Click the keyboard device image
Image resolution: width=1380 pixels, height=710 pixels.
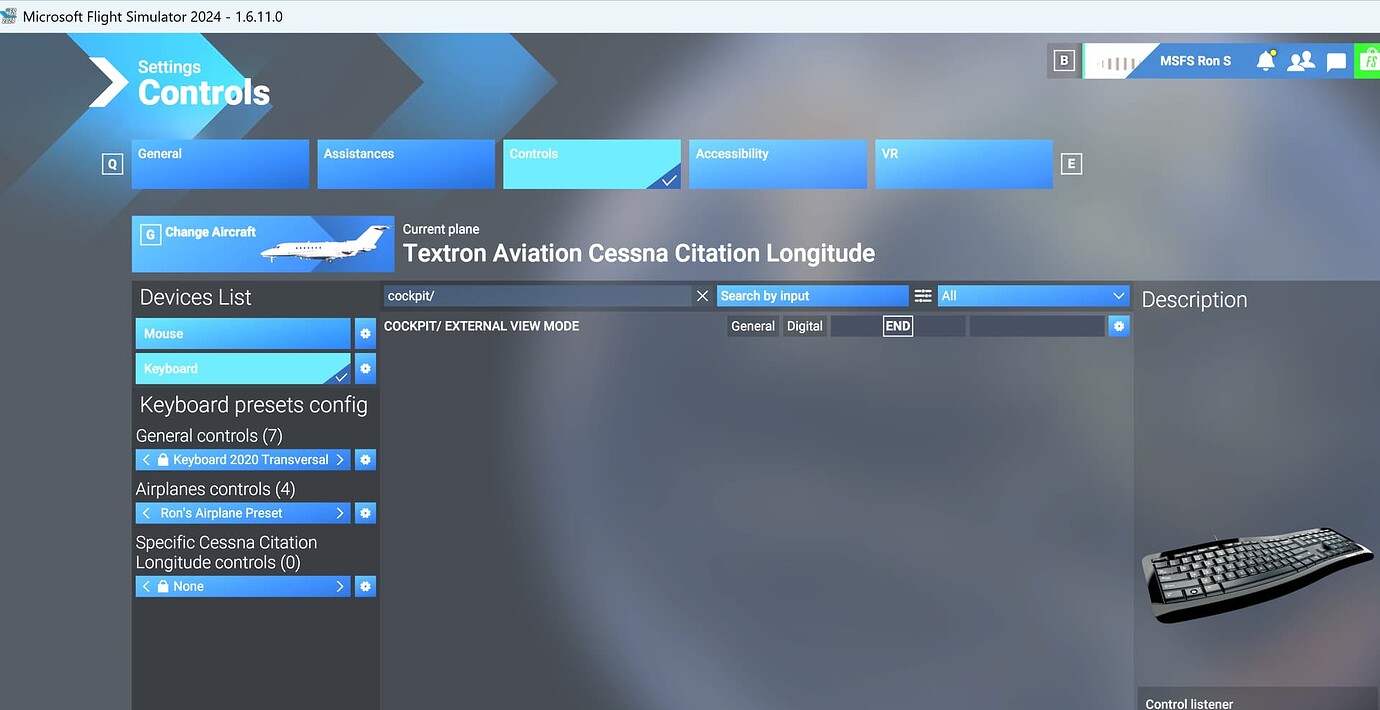(x=1258, y=575)
